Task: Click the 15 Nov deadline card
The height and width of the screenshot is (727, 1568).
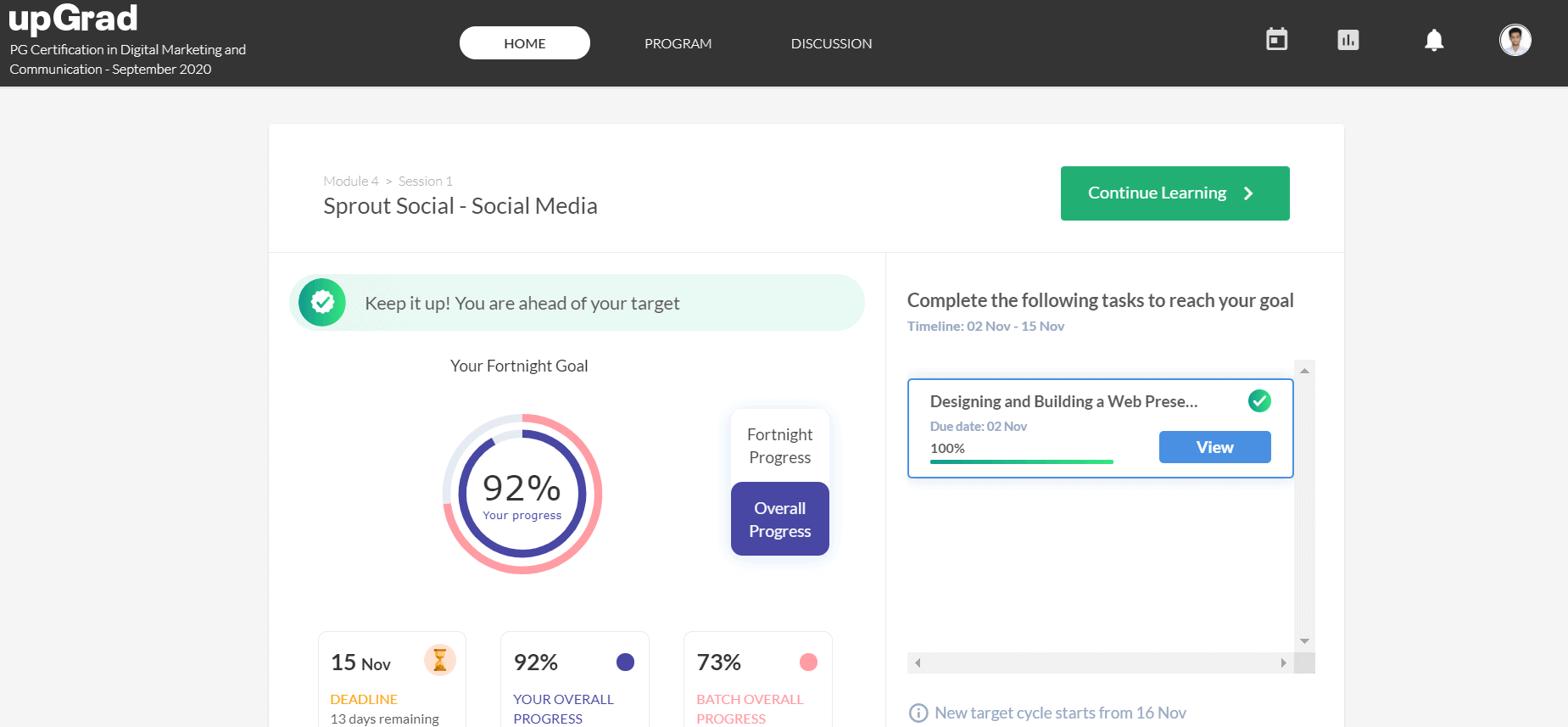Action: pyautogui.click(x=392, y=679)
